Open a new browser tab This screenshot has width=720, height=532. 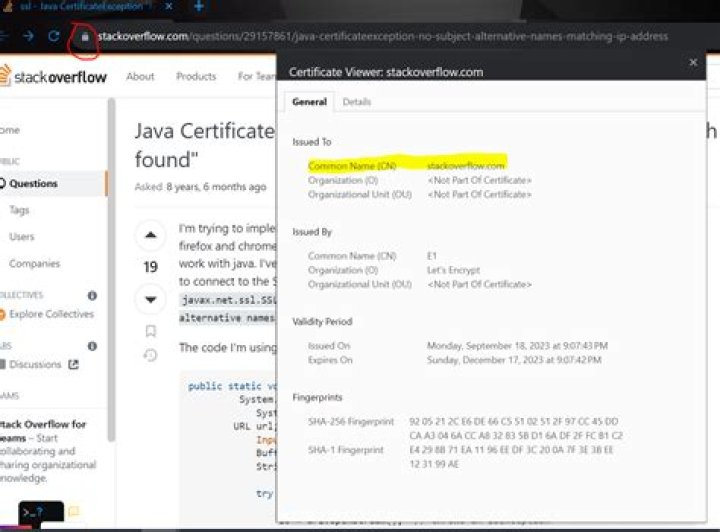(199, 6)
